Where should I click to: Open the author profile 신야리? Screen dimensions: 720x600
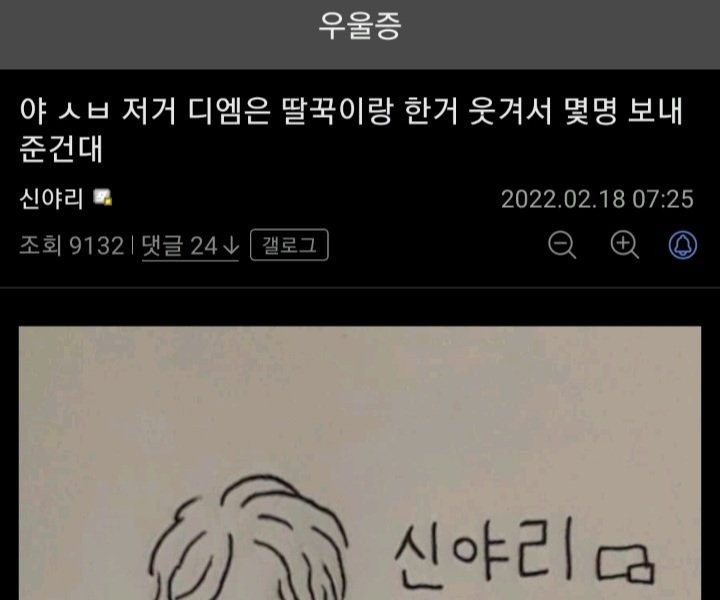(x=51, y=199)
